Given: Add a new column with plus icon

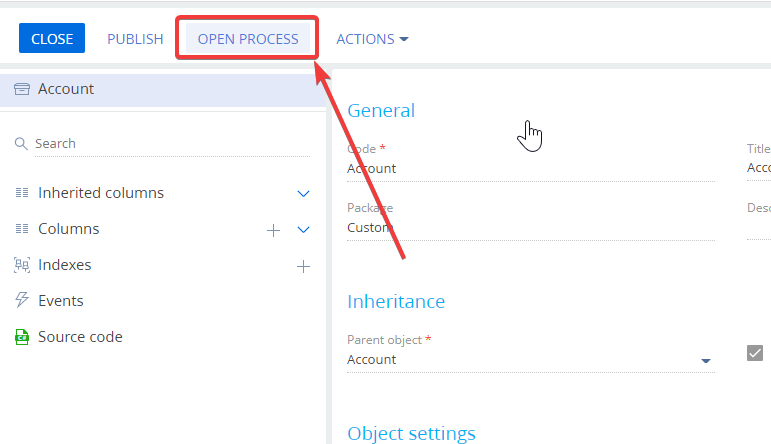Looking at the screenshot, I should tap(273, 230).
